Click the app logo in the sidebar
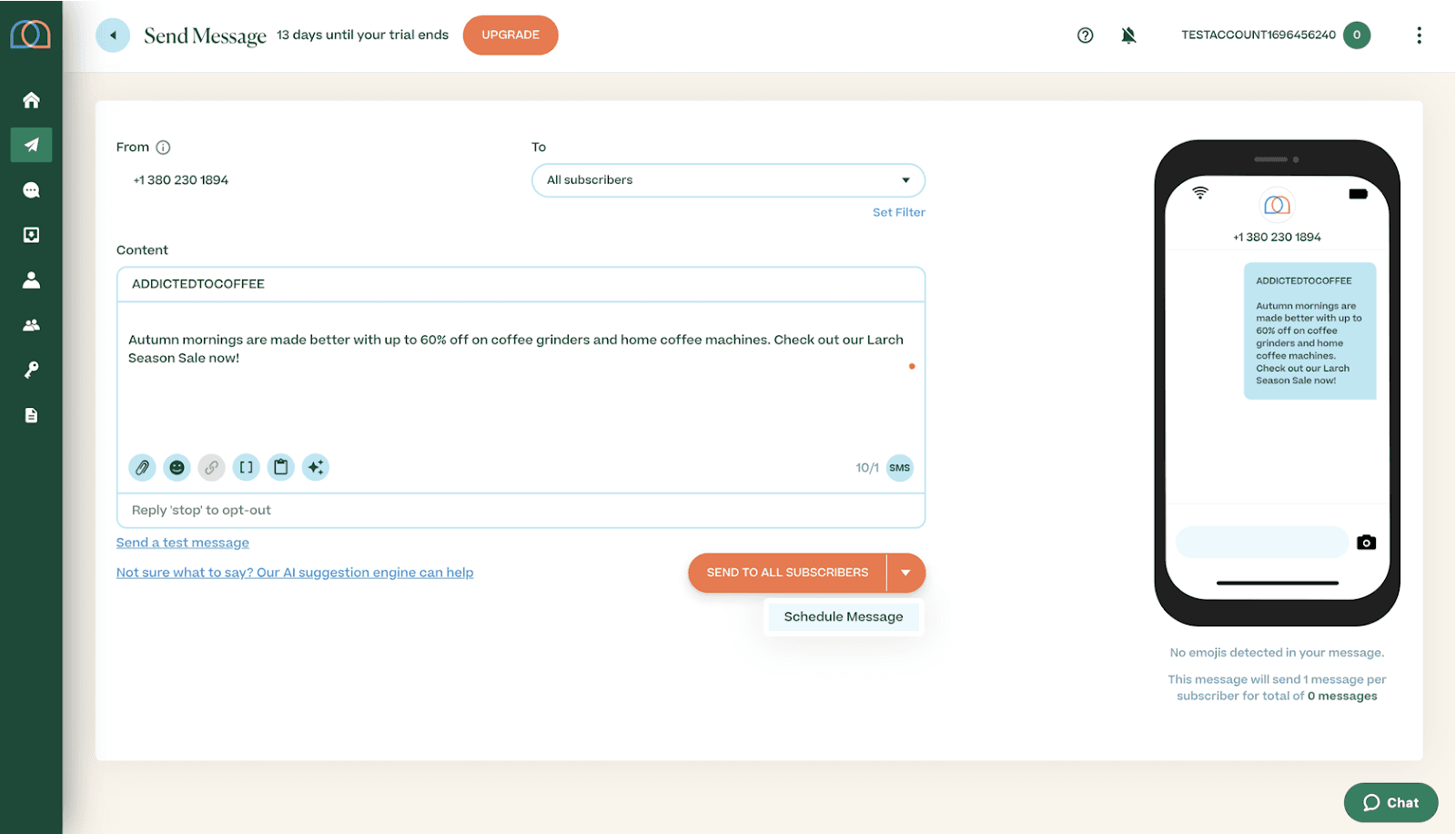Image resolution: width=1456 pixels, height=834 pixels. (30, 35)
